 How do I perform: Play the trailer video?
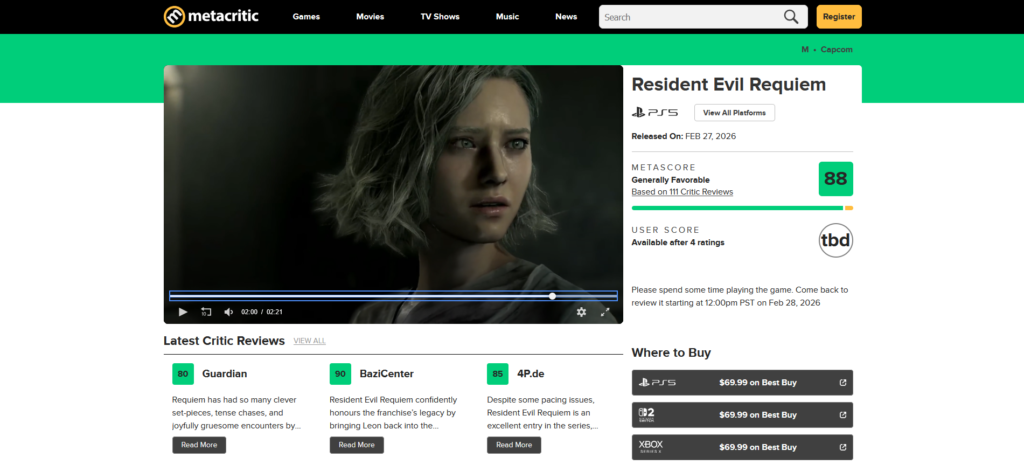183,312
